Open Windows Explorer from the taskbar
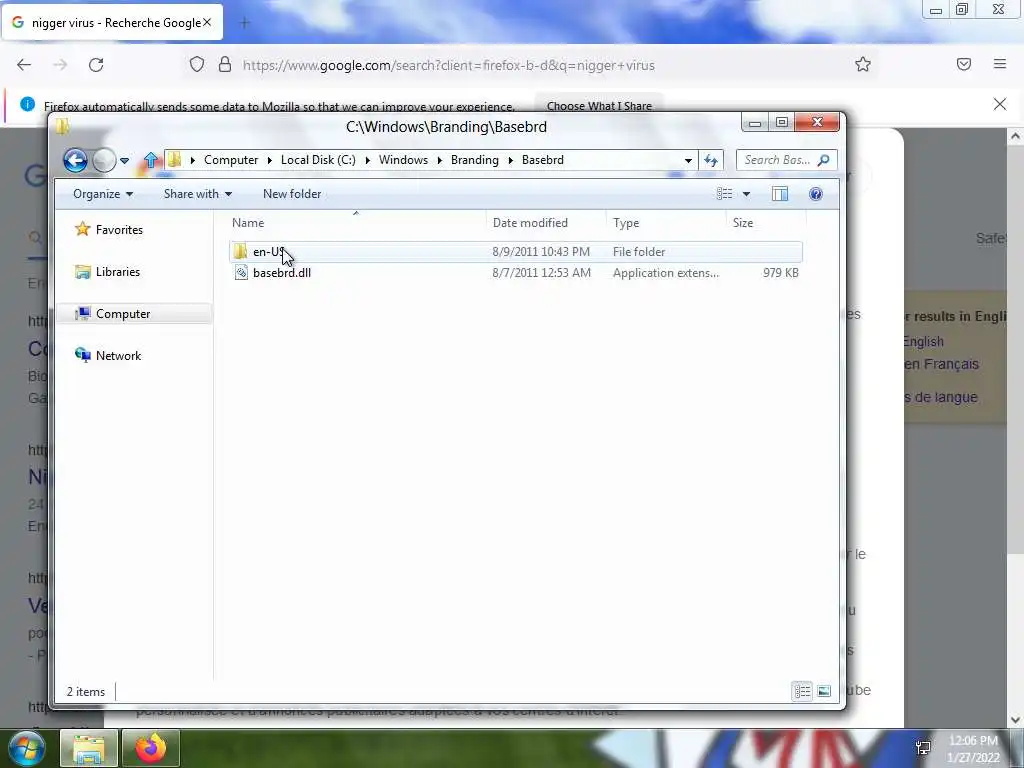 pos(89,748)
